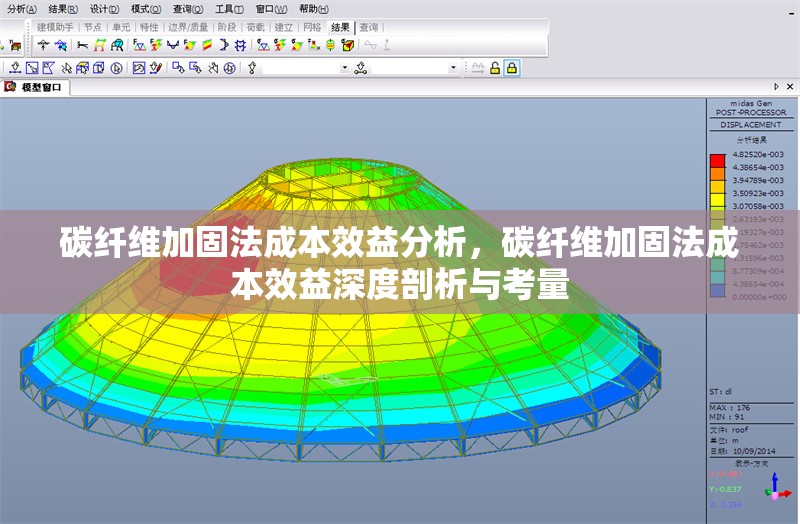Switch to the 边界/质量 toolbar tab
Screen dimensions: 800x524
(188, 27)
